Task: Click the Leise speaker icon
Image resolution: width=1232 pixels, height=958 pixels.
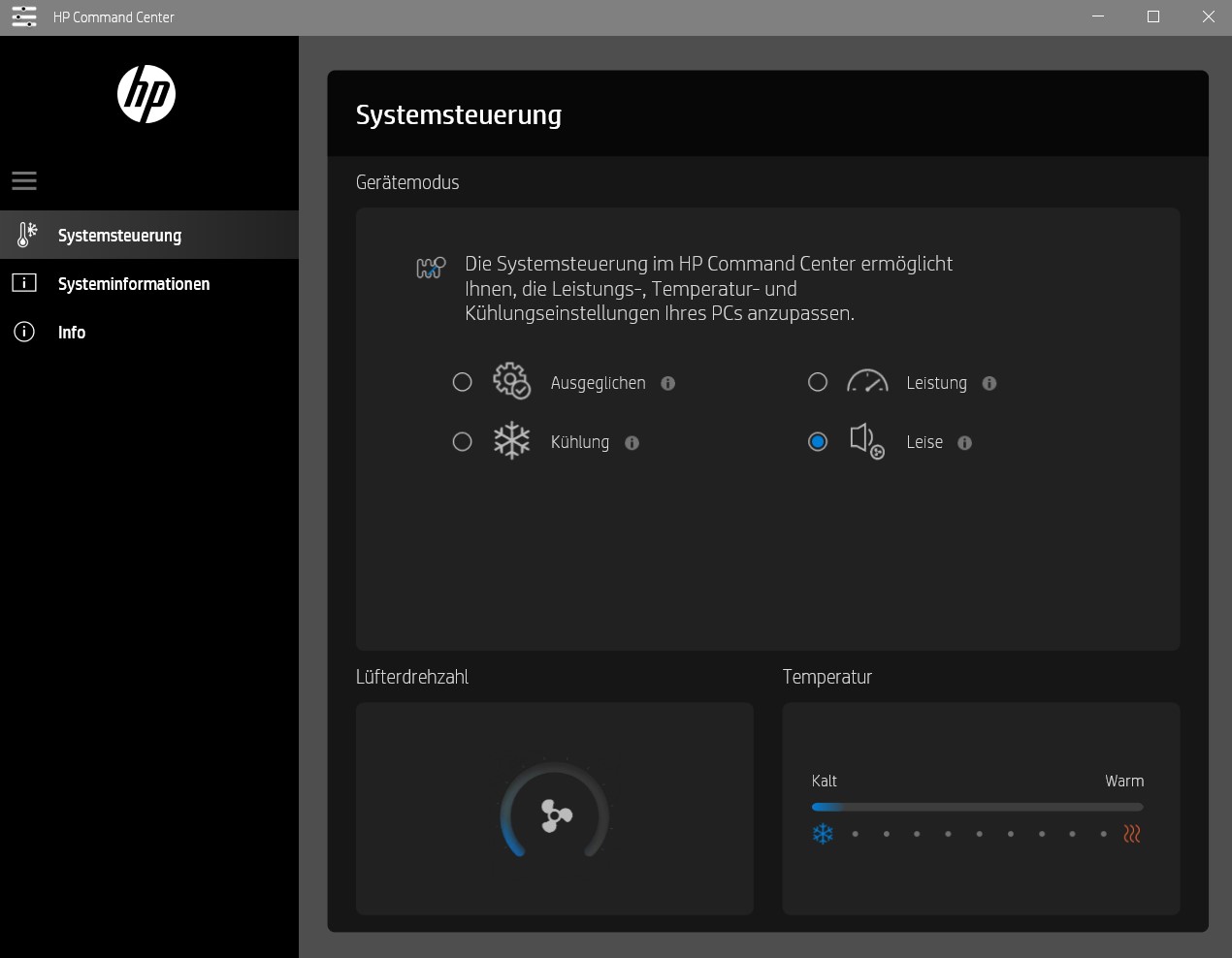Action: click(867, 441)
